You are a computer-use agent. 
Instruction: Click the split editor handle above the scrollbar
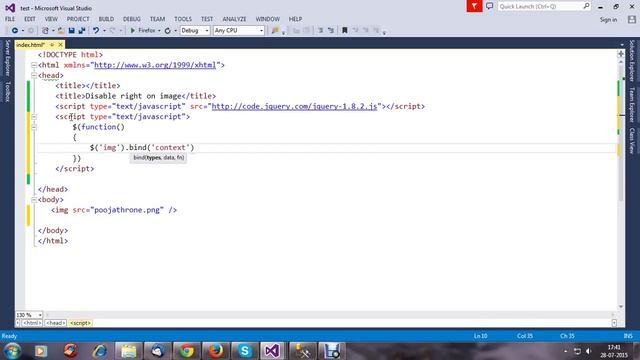point(621,54)
